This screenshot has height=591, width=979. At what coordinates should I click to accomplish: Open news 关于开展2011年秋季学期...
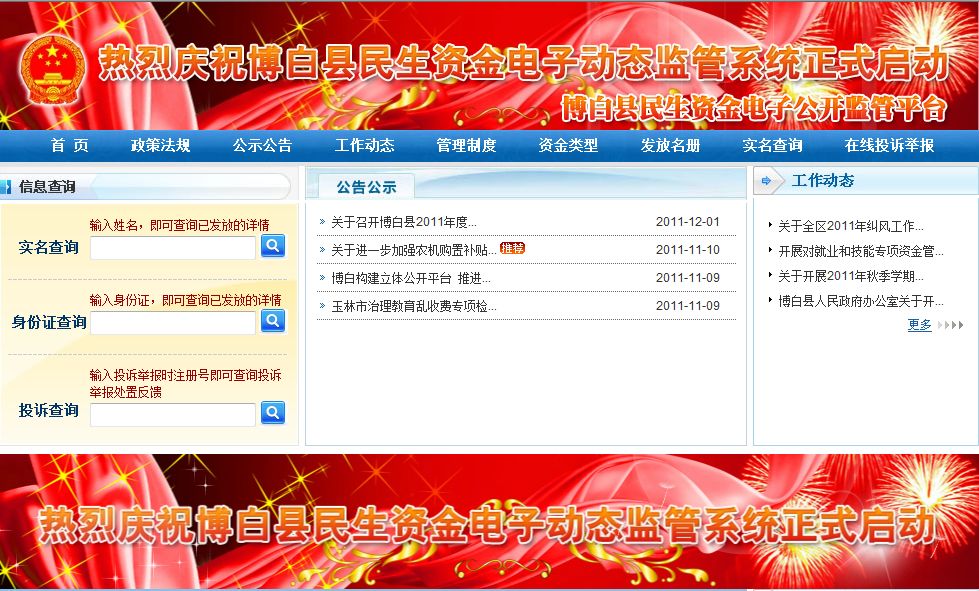pos(851,276)
